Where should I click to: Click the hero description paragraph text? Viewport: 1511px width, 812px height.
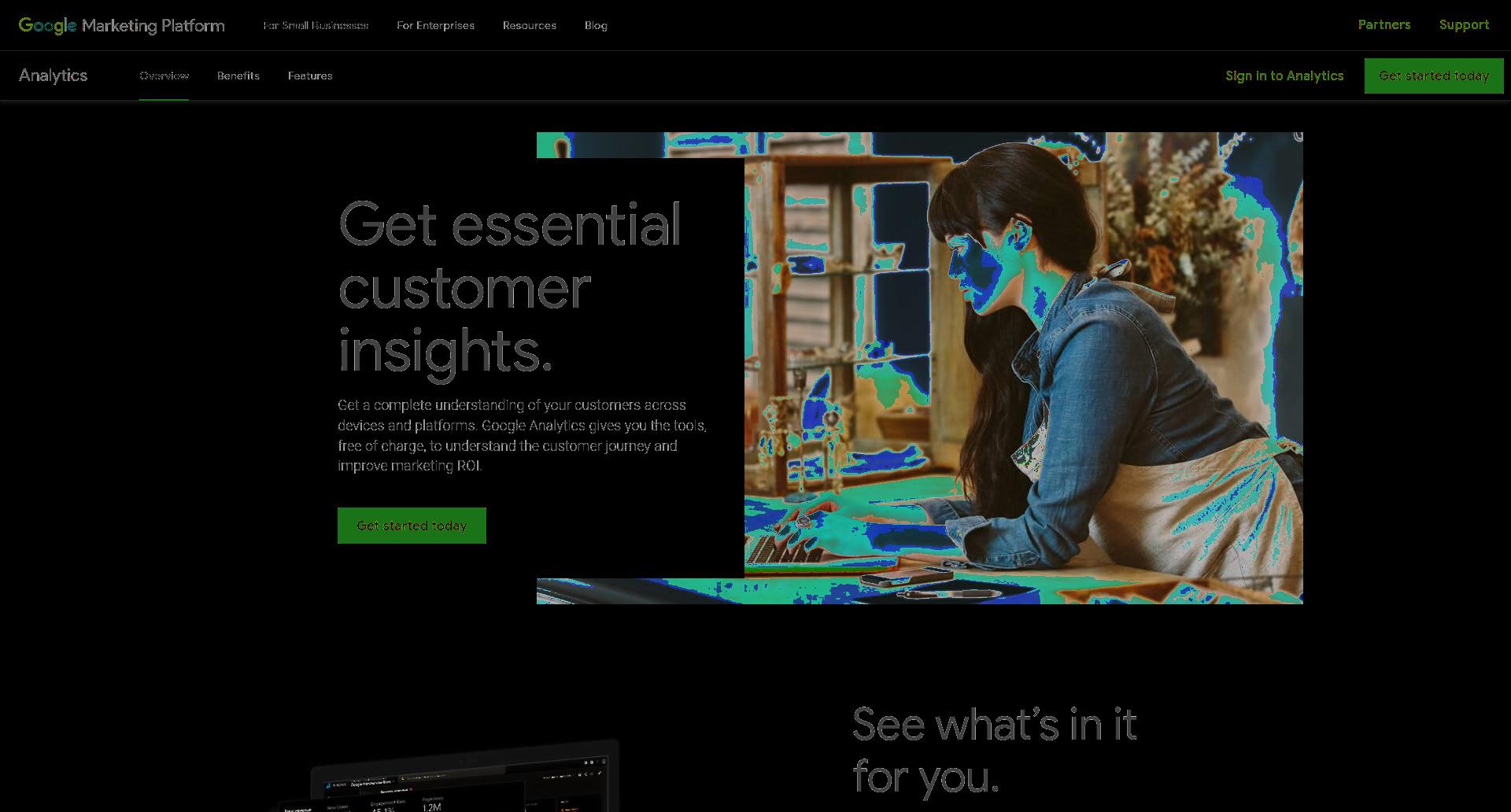point(523,435)
